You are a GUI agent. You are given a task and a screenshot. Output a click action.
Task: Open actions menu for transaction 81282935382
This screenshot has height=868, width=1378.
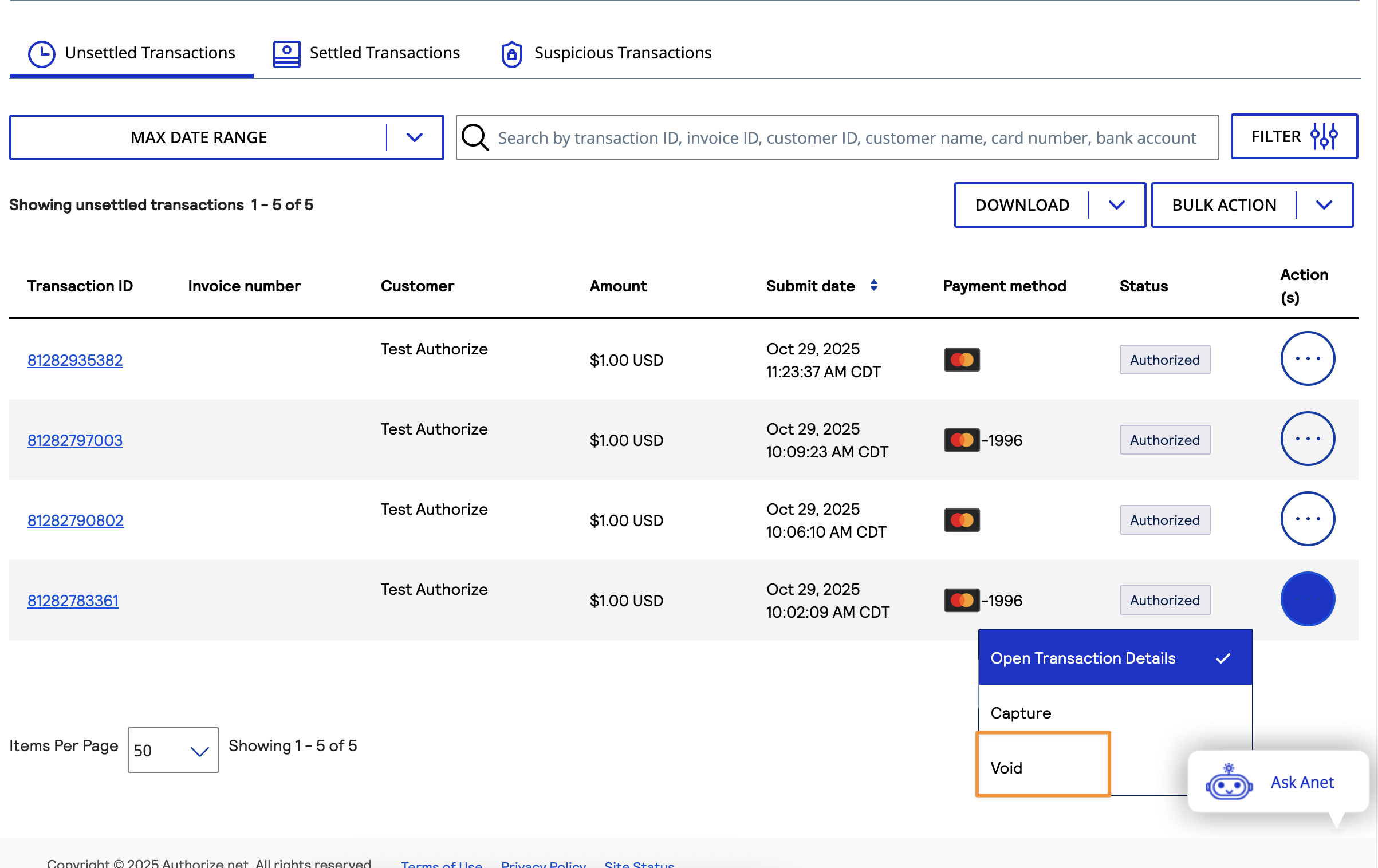[1308, 359]
